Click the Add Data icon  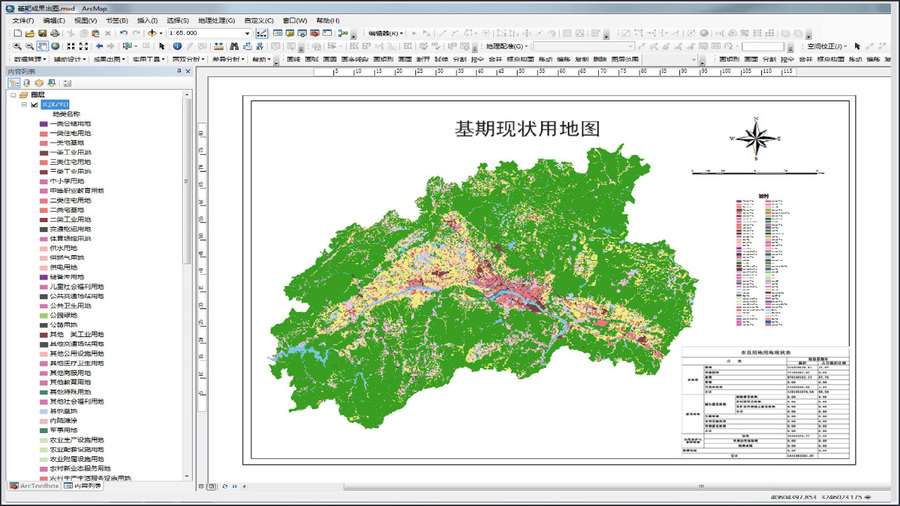click(x=152, y=33)
